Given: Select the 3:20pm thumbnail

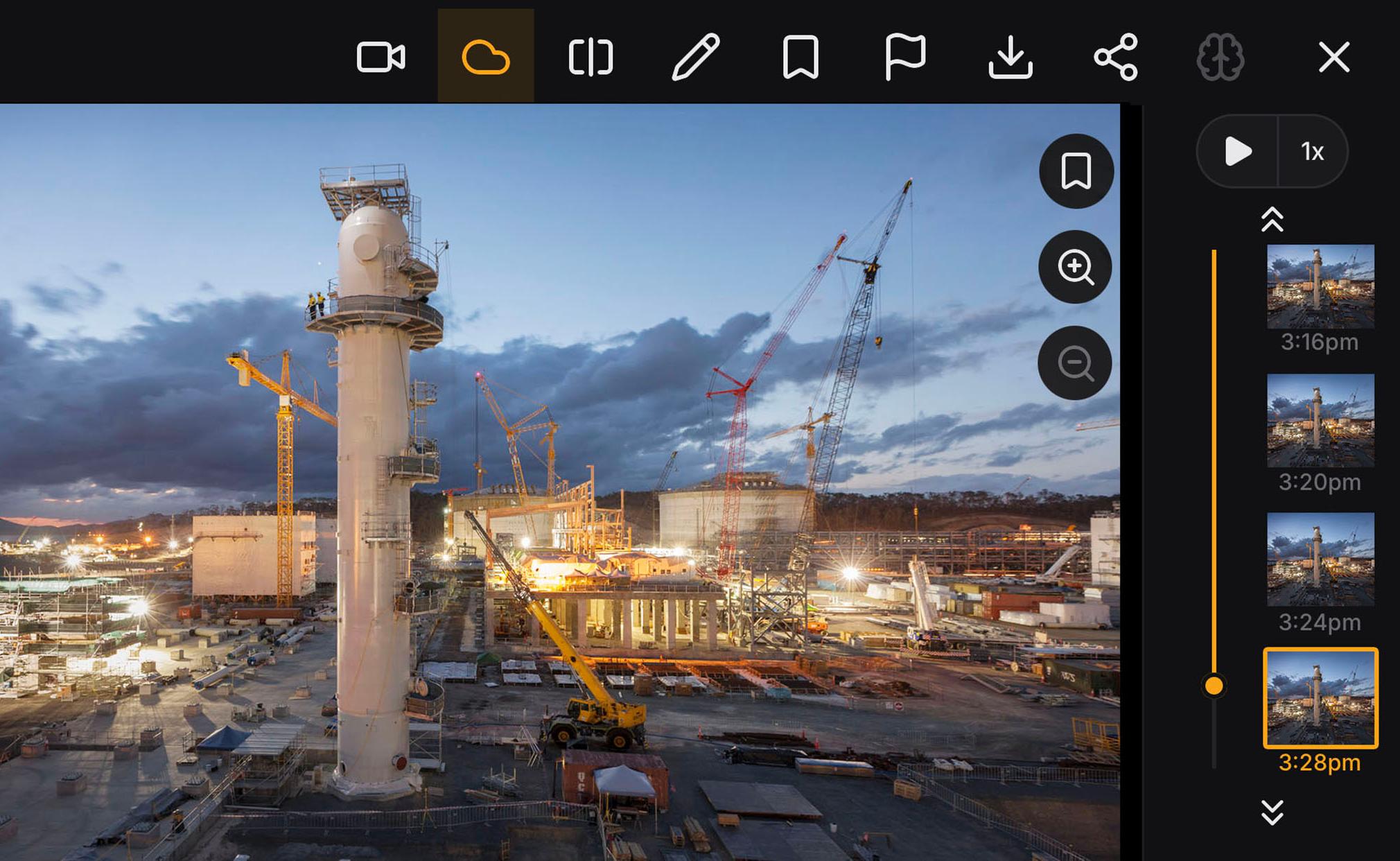Looking at the screenshot, I should (x=1320, y=420).
